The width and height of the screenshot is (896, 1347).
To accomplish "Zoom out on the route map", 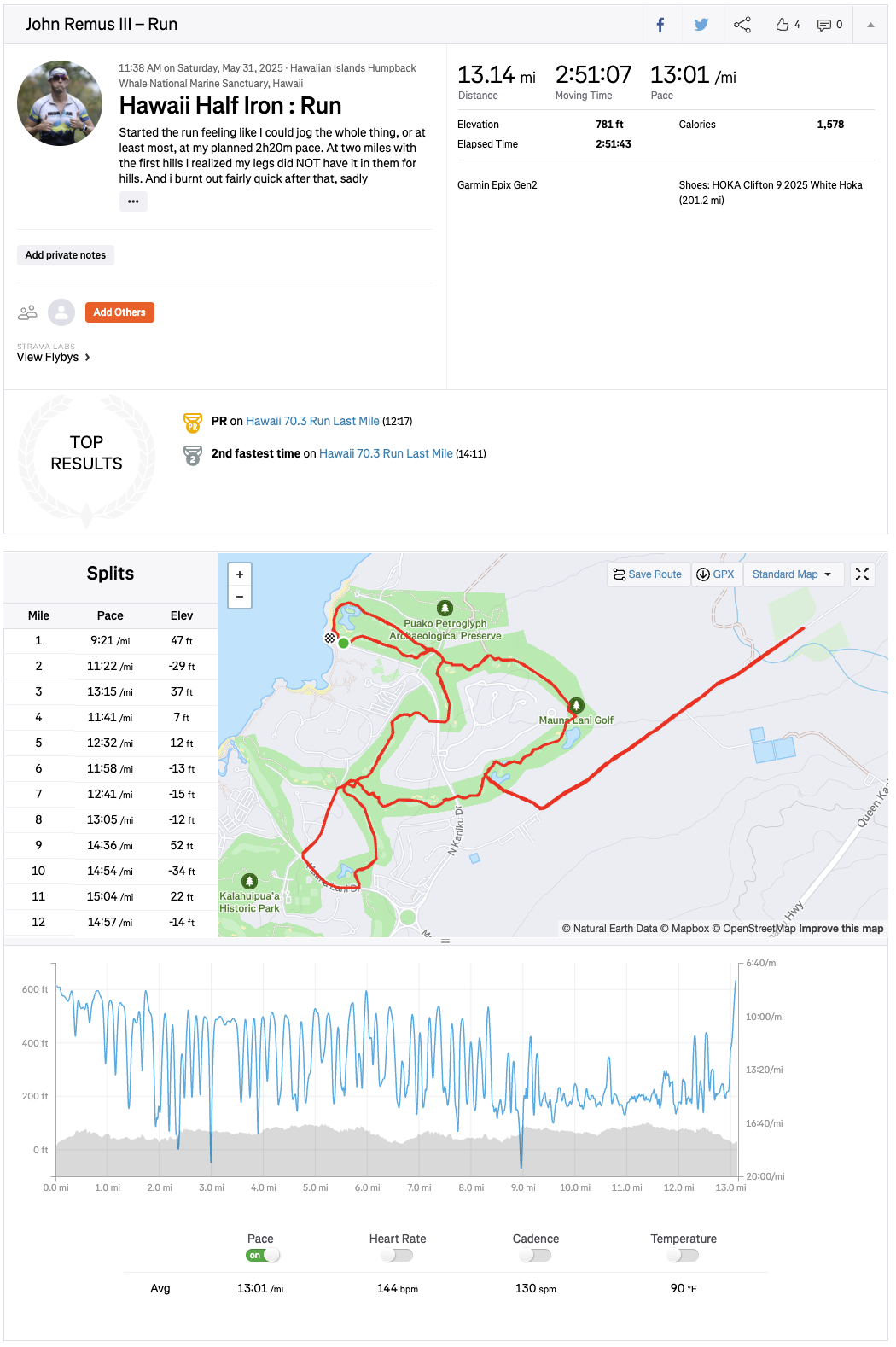I will point(240,597).
